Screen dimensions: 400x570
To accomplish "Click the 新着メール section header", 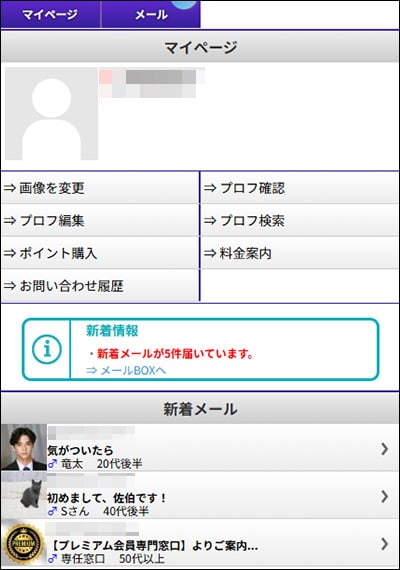I will pos(200,409).
